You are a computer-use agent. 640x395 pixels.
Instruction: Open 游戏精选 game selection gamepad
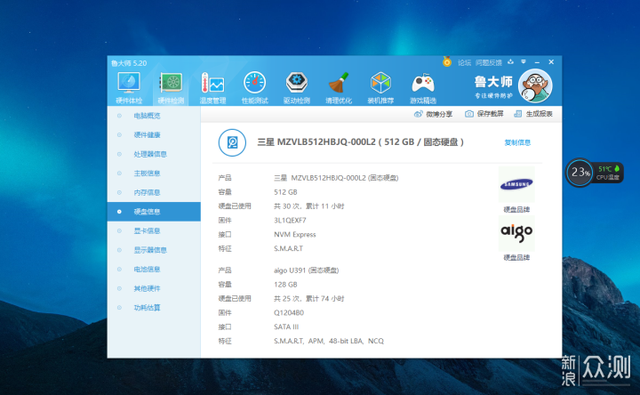point(423,88)
